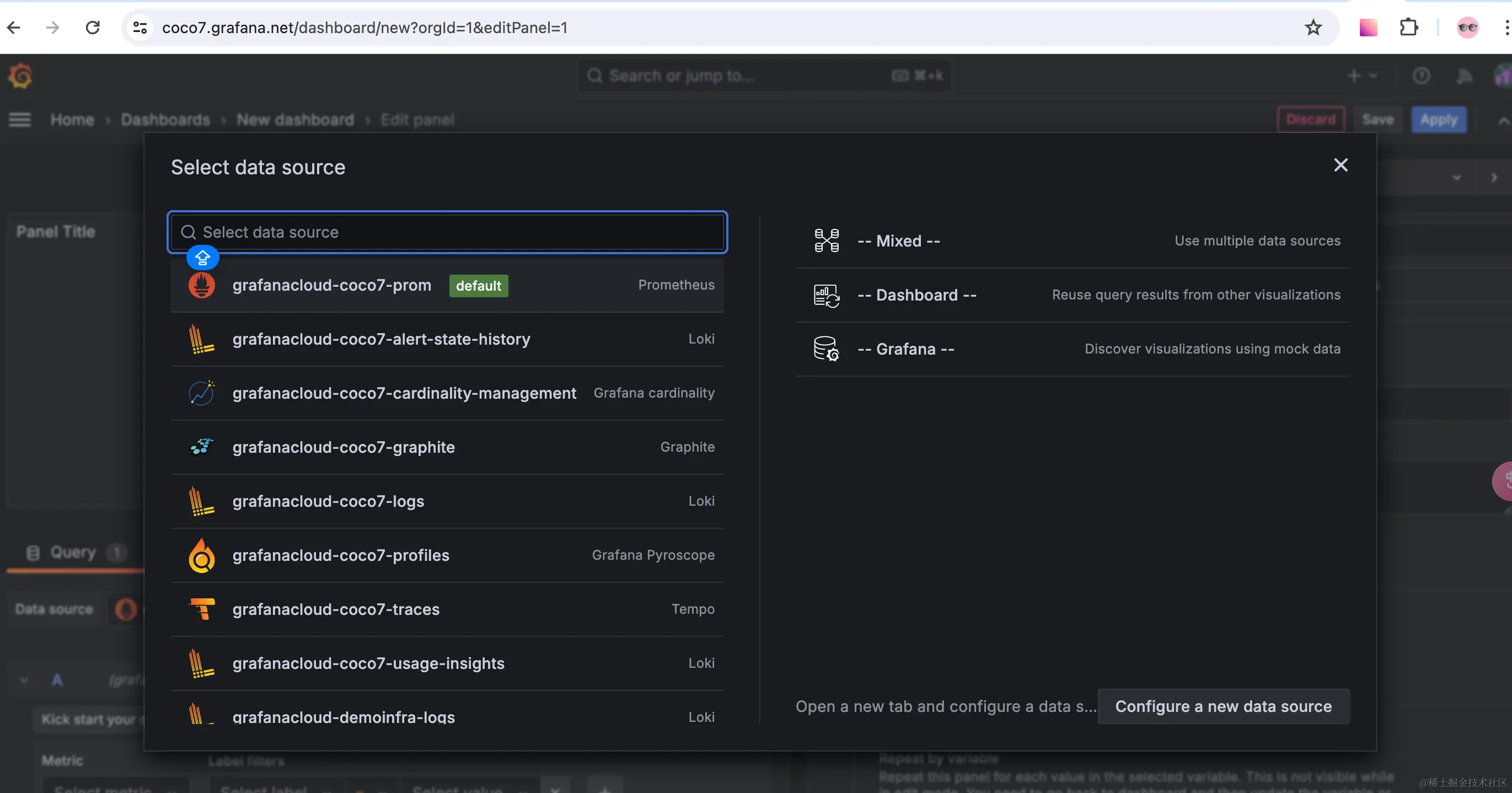Collapse query row A chevron
The image size is (1512, 793).
pyautogui.click(x=24, y=681)
